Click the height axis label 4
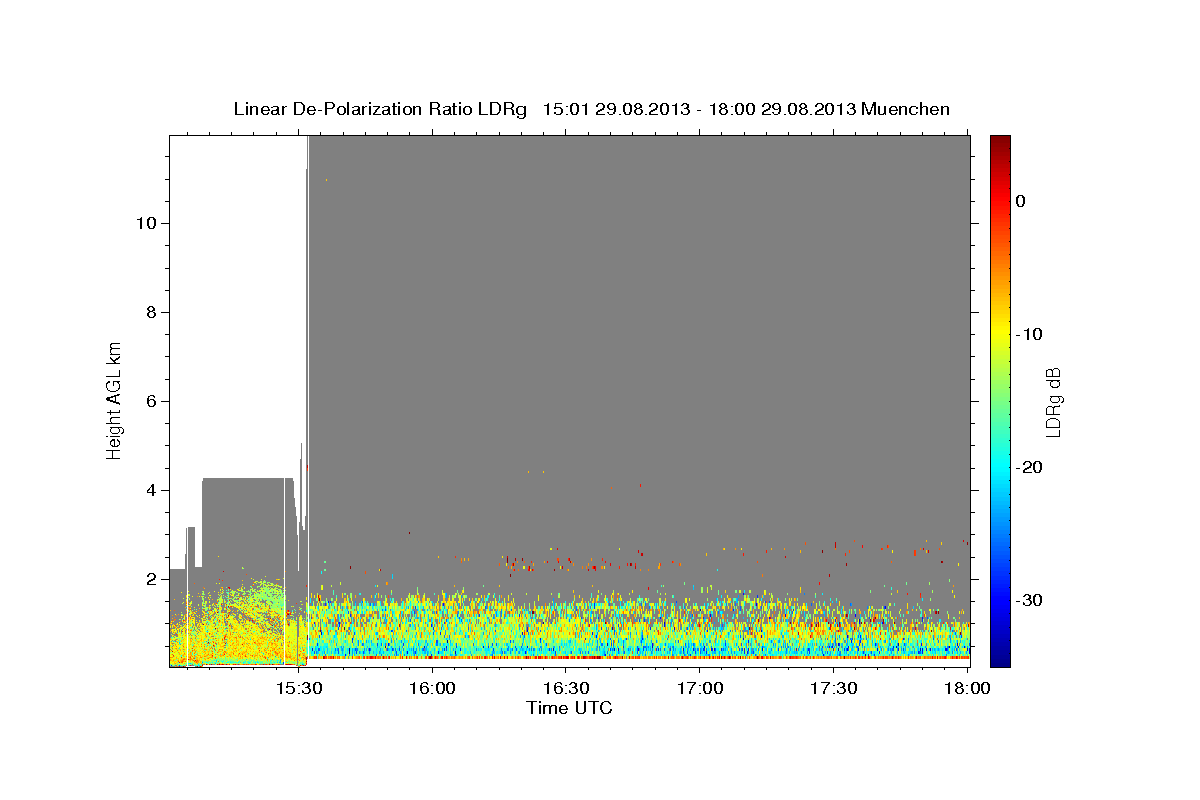 tap(149, 490)
